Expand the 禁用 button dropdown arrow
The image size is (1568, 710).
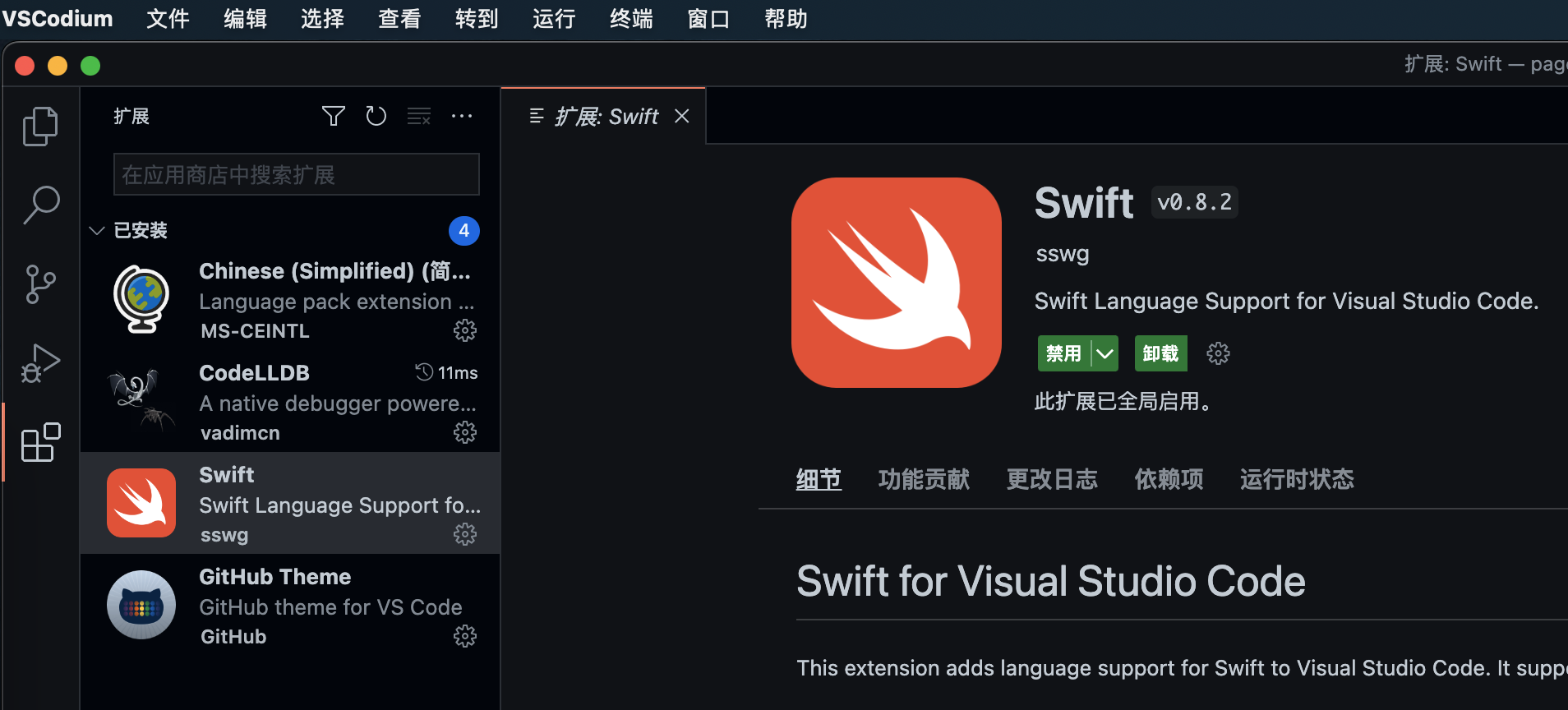coord(1105,353)
